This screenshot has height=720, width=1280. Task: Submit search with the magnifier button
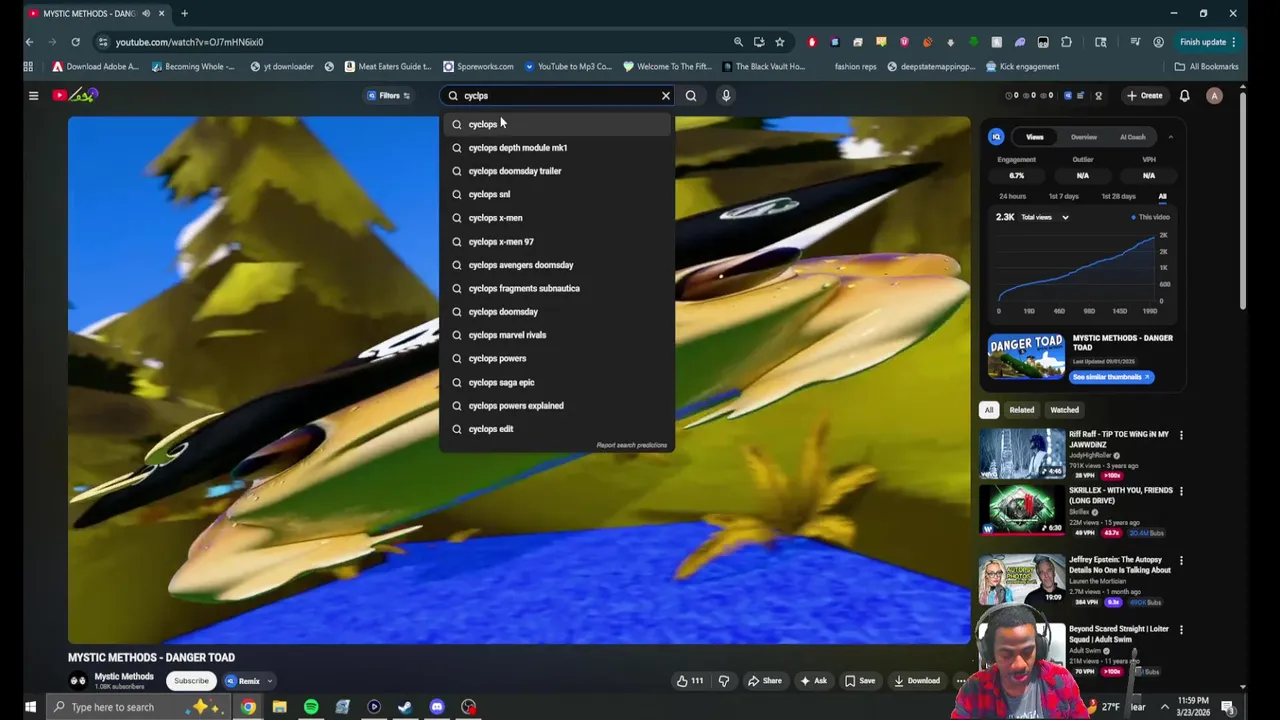[x=691, y=96]
